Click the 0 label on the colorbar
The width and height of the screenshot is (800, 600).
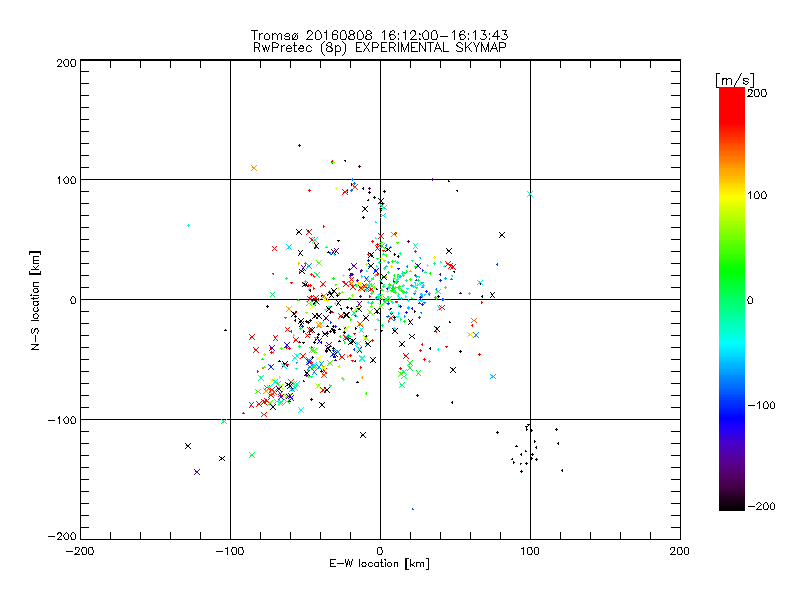pyautogui.click(x=750, y=300)
